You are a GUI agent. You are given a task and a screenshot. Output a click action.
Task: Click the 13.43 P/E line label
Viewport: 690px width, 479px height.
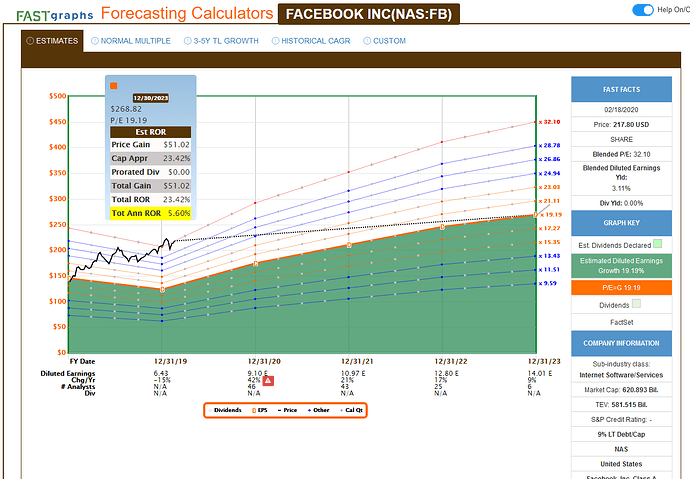tap(549, 256)
